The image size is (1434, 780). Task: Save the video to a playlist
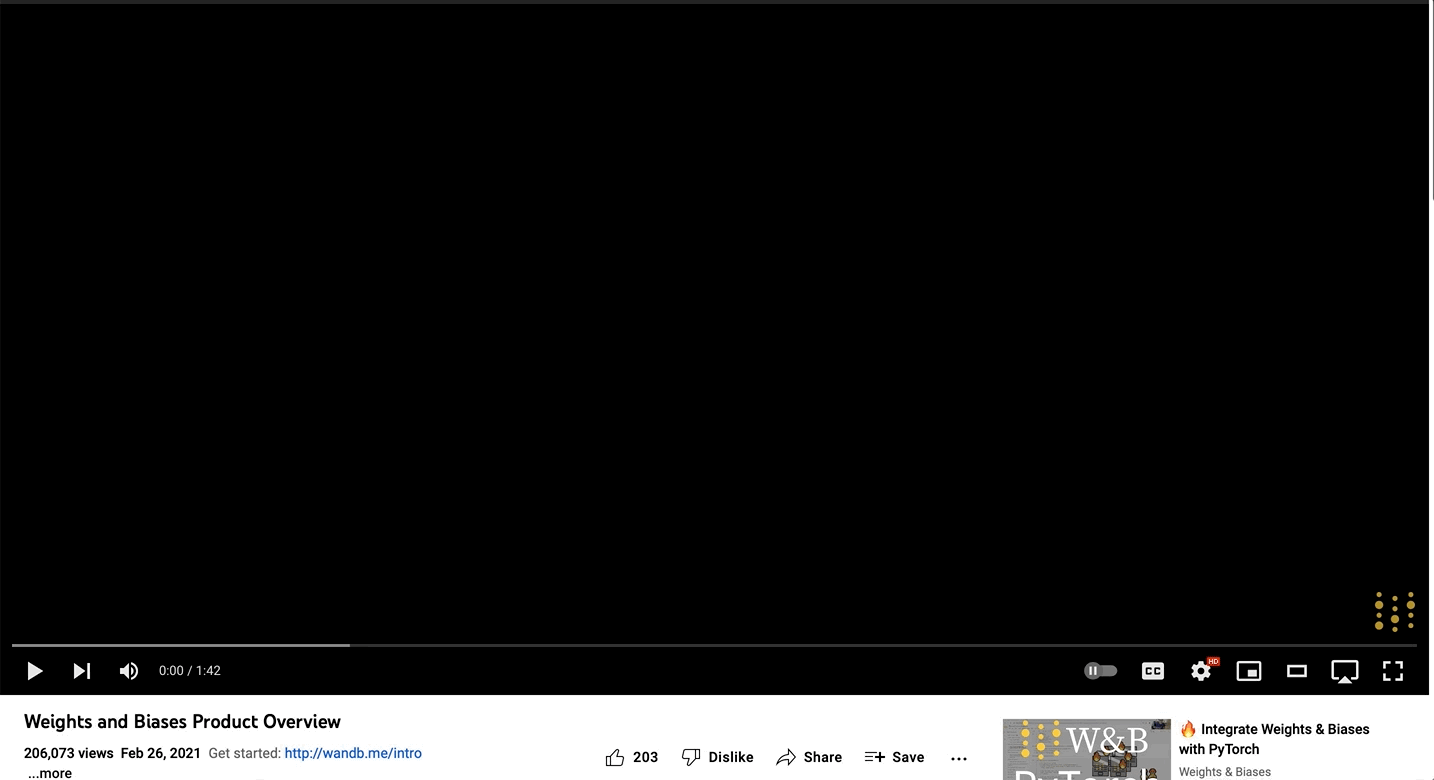pyautogui.click(x=894, y=757)
